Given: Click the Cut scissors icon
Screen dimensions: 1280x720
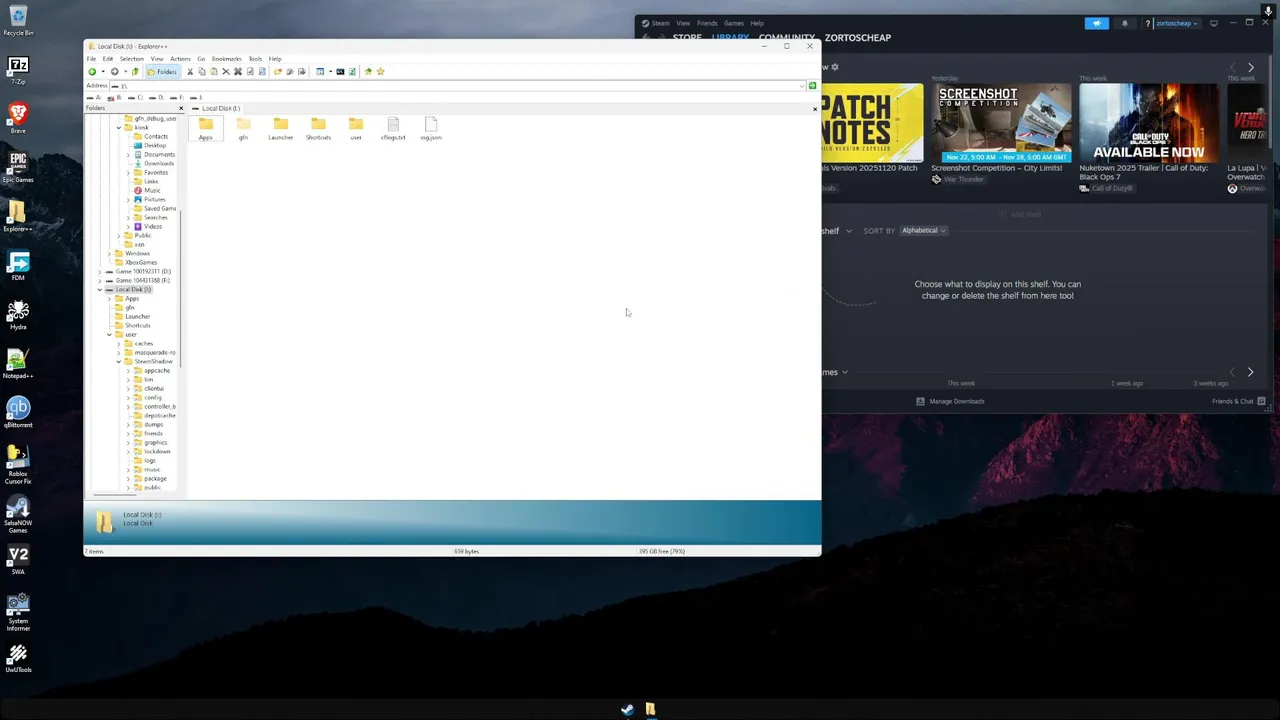Looking at the screenshot, I should pos(190,72).
